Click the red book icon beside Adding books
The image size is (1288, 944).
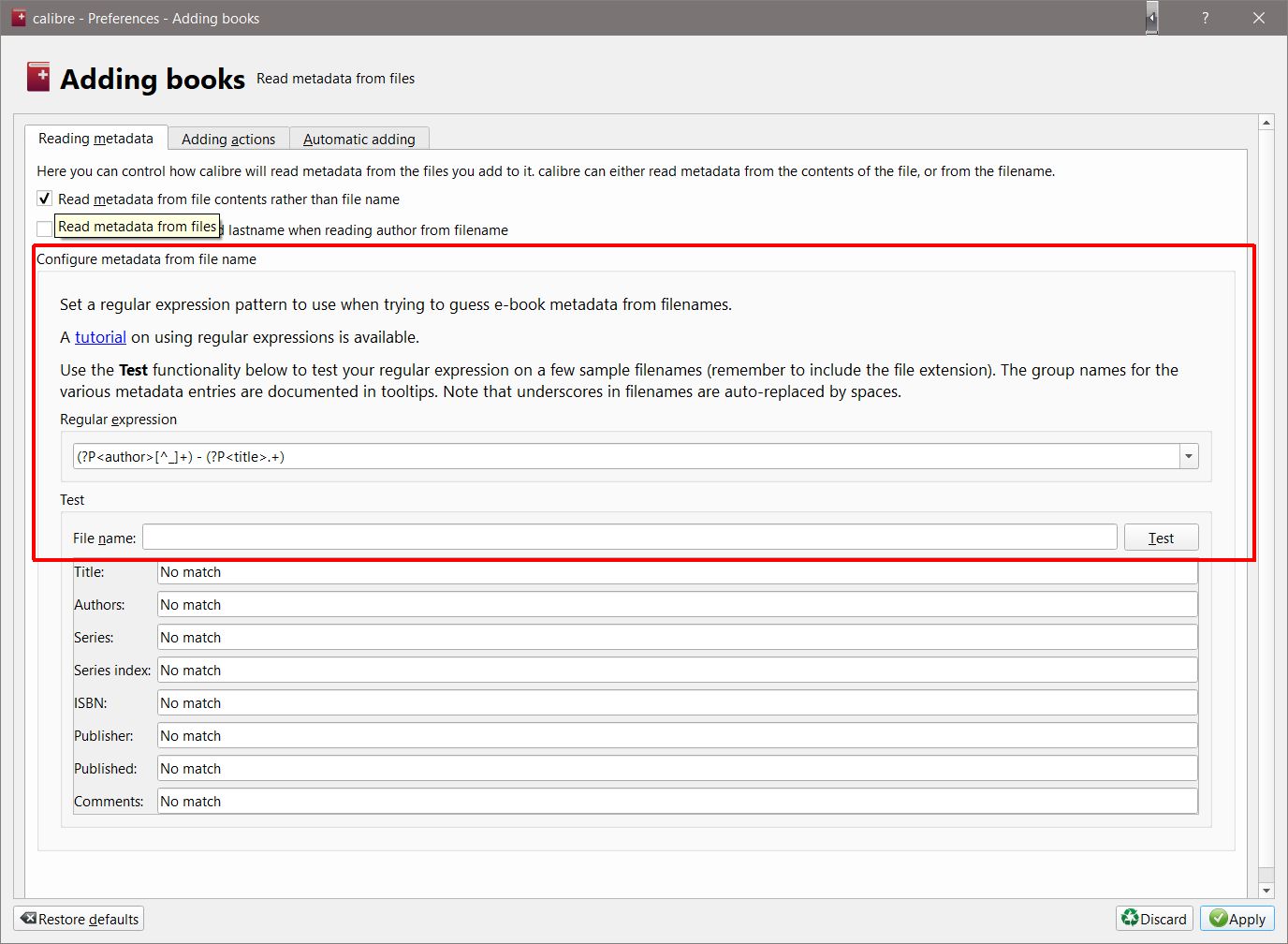point(38,77)
